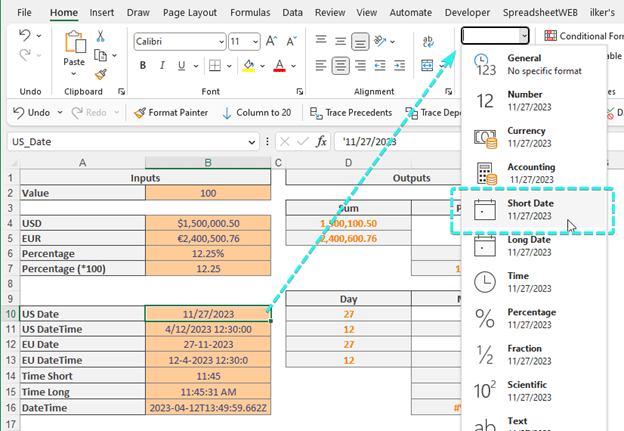Expand the Paste options arrow
This screenshot has width=624, height=431.
pos(74,74)
